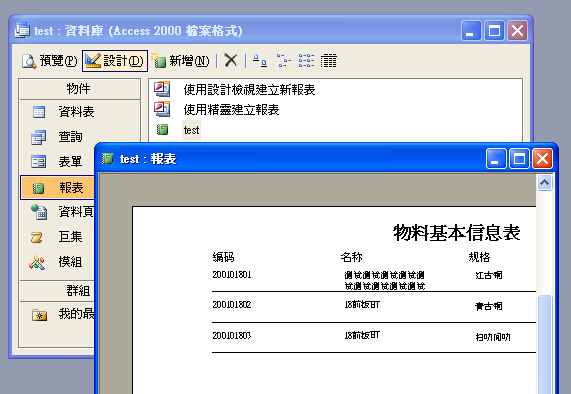
Task: Click report preview scrollbar up arrow
Action: pyautogui.click(x=544, y=182)
